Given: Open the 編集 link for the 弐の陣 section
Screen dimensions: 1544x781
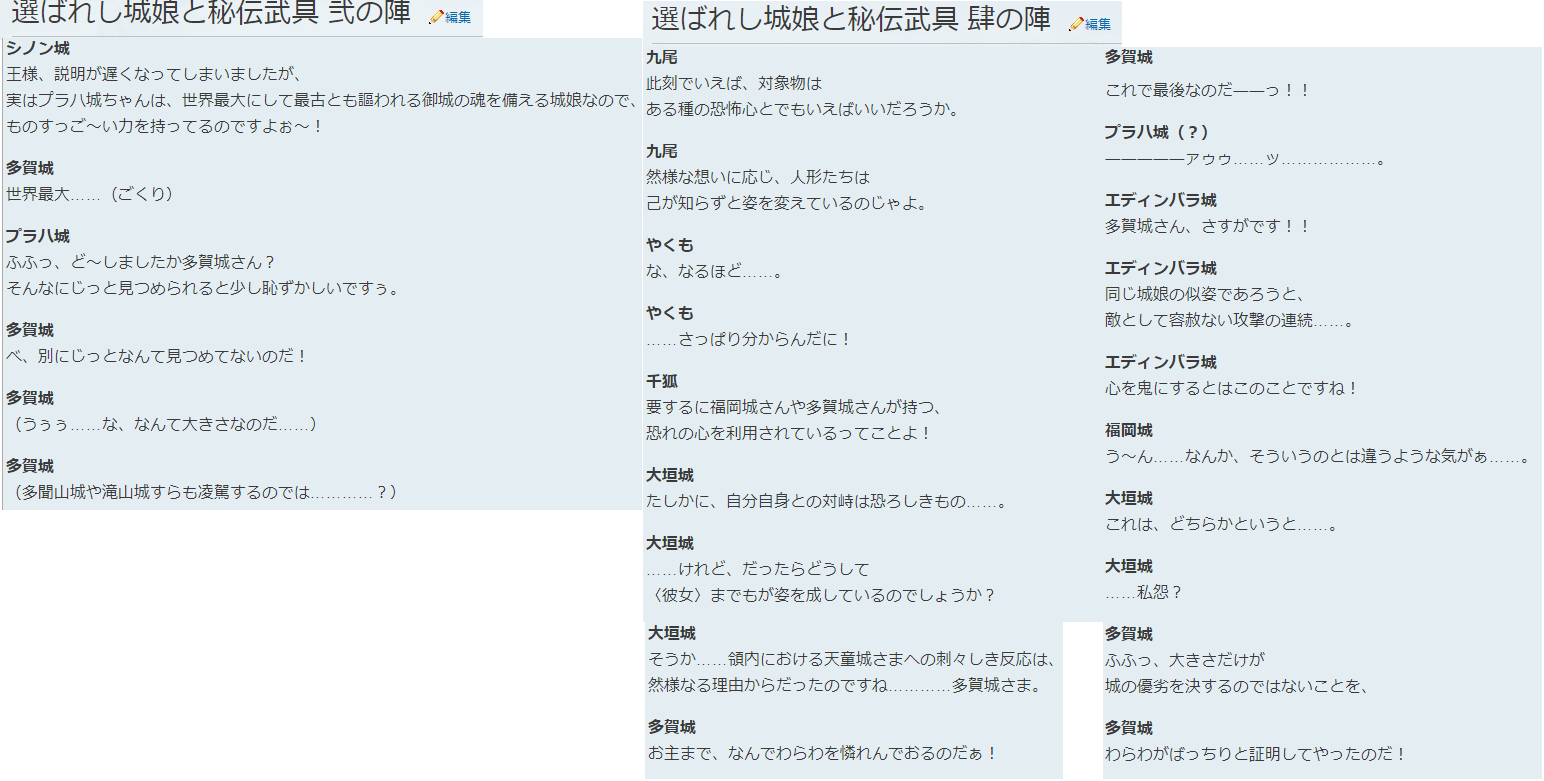Looking at the screenshot, I should (x=458, y=18).
